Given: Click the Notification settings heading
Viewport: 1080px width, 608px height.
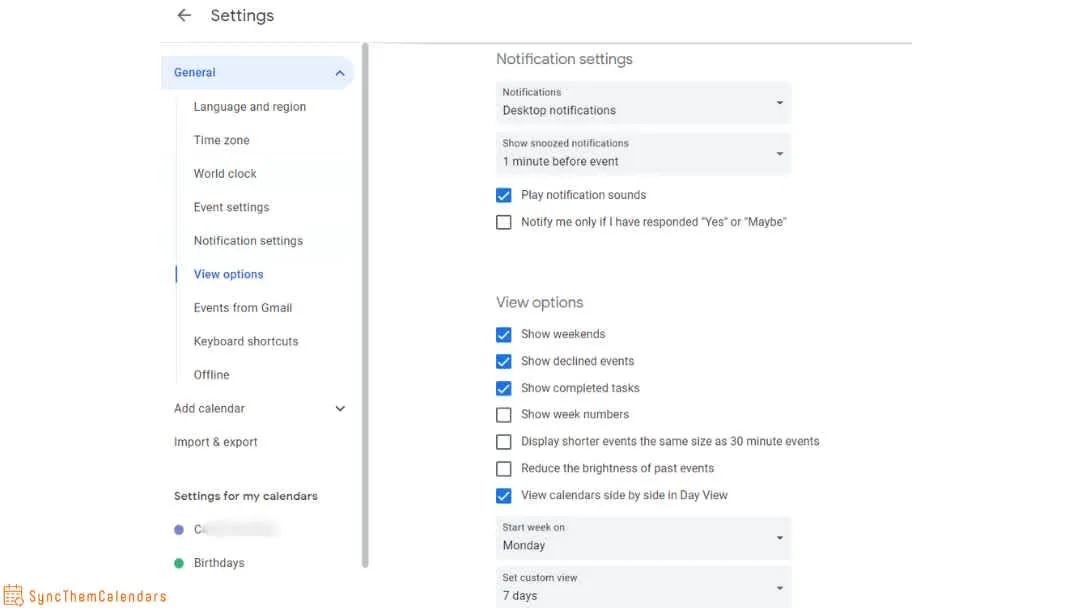Looking at the screenshot, I should (564, 59).
